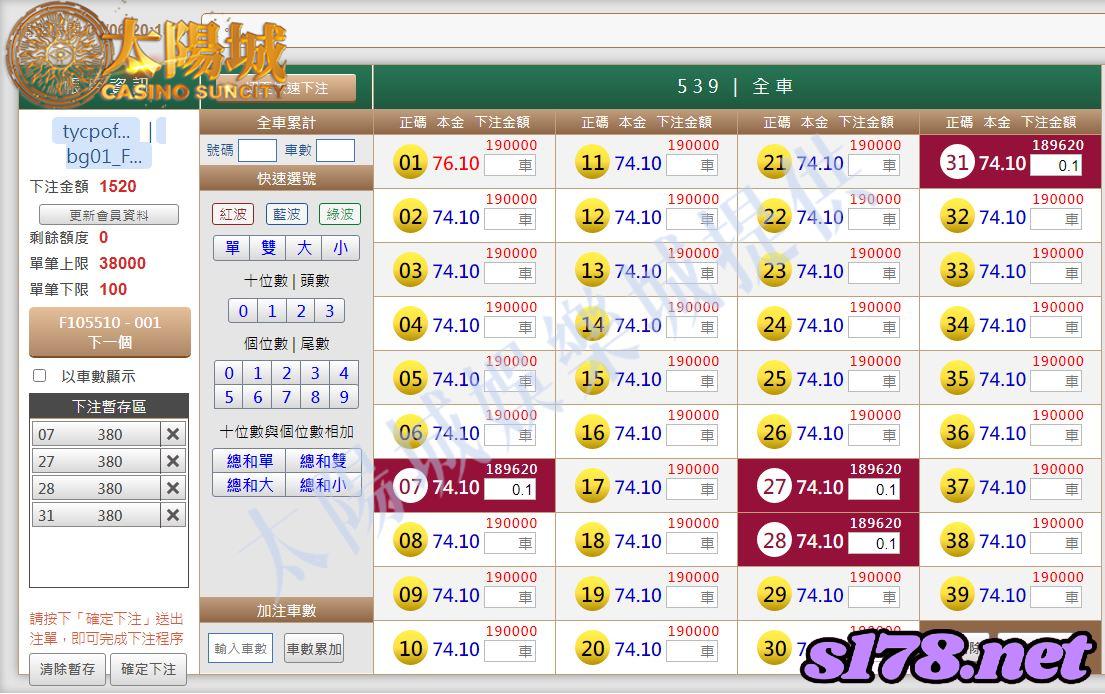1105x694 pixels.
Task: Click the 76.10 odds for number 01
Action: pos(455,163)
